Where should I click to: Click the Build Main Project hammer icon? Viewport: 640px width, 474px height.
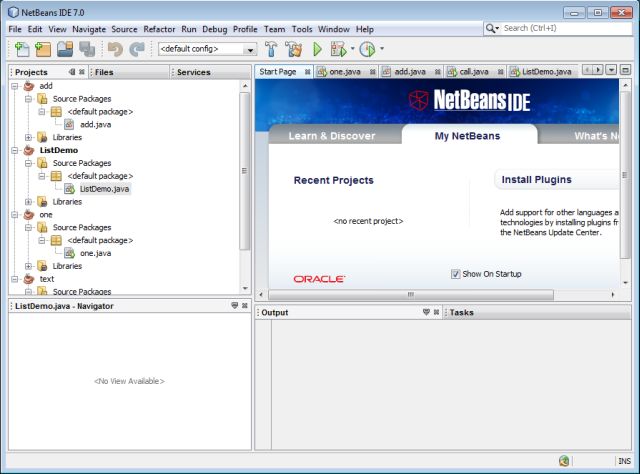tap(271, 49)
